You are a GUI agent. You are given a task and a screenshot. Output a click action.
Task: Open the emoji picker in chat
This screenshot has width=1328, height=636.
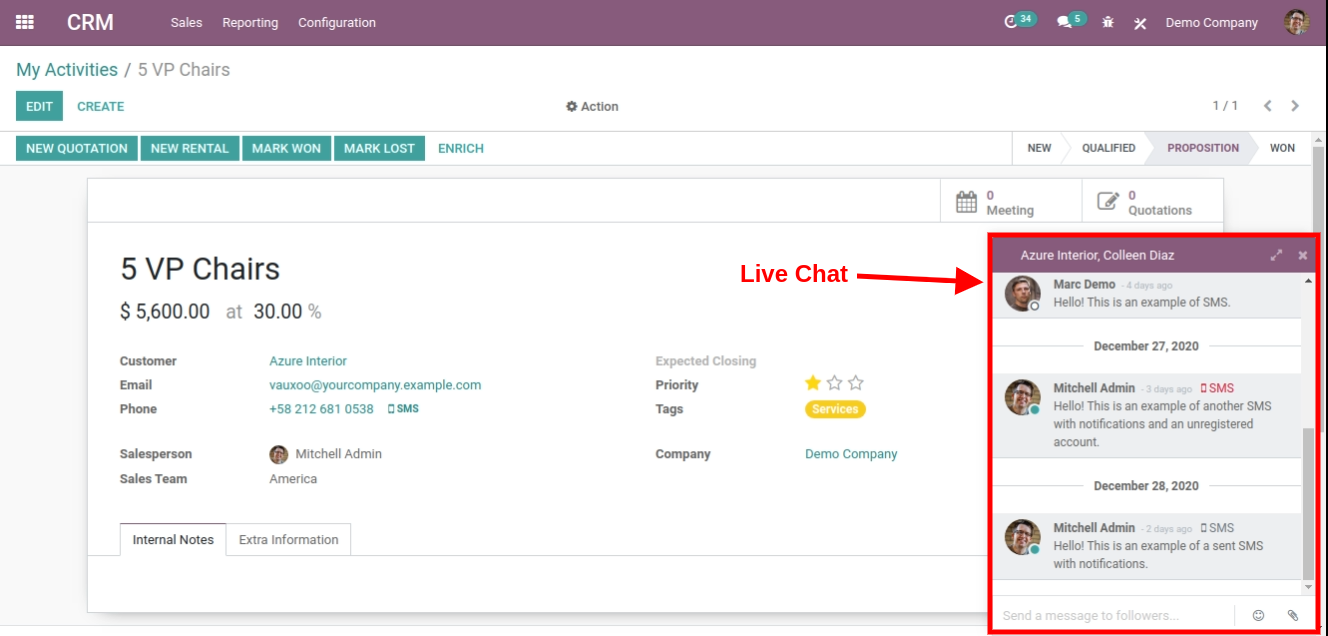coord(1259,615)
